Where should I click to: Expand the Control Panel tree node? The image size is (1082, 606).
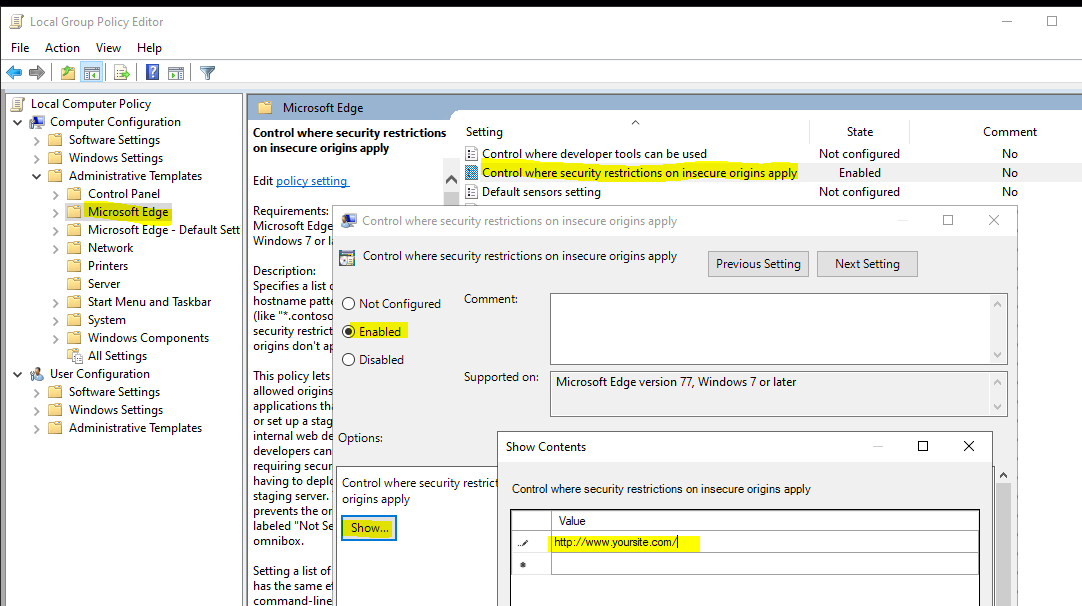pyautogui.click(x=56, y=194)
